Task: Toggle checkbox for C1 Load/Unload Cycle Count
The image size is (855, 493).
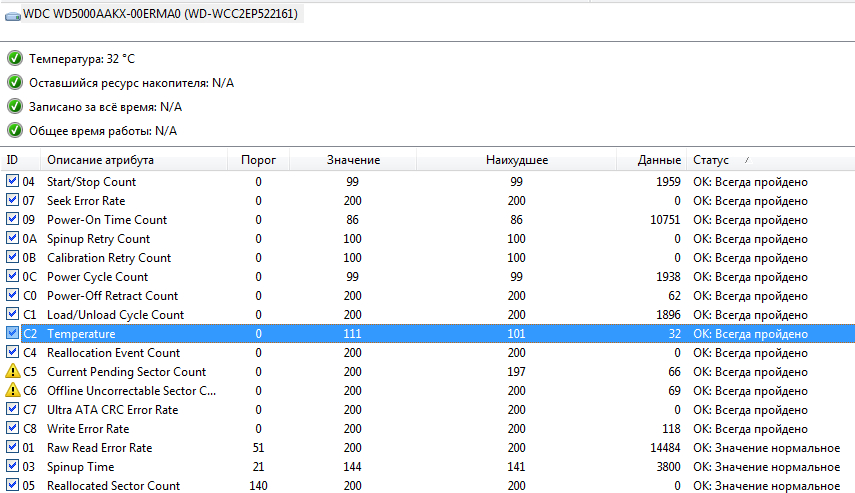Action: 12,314
